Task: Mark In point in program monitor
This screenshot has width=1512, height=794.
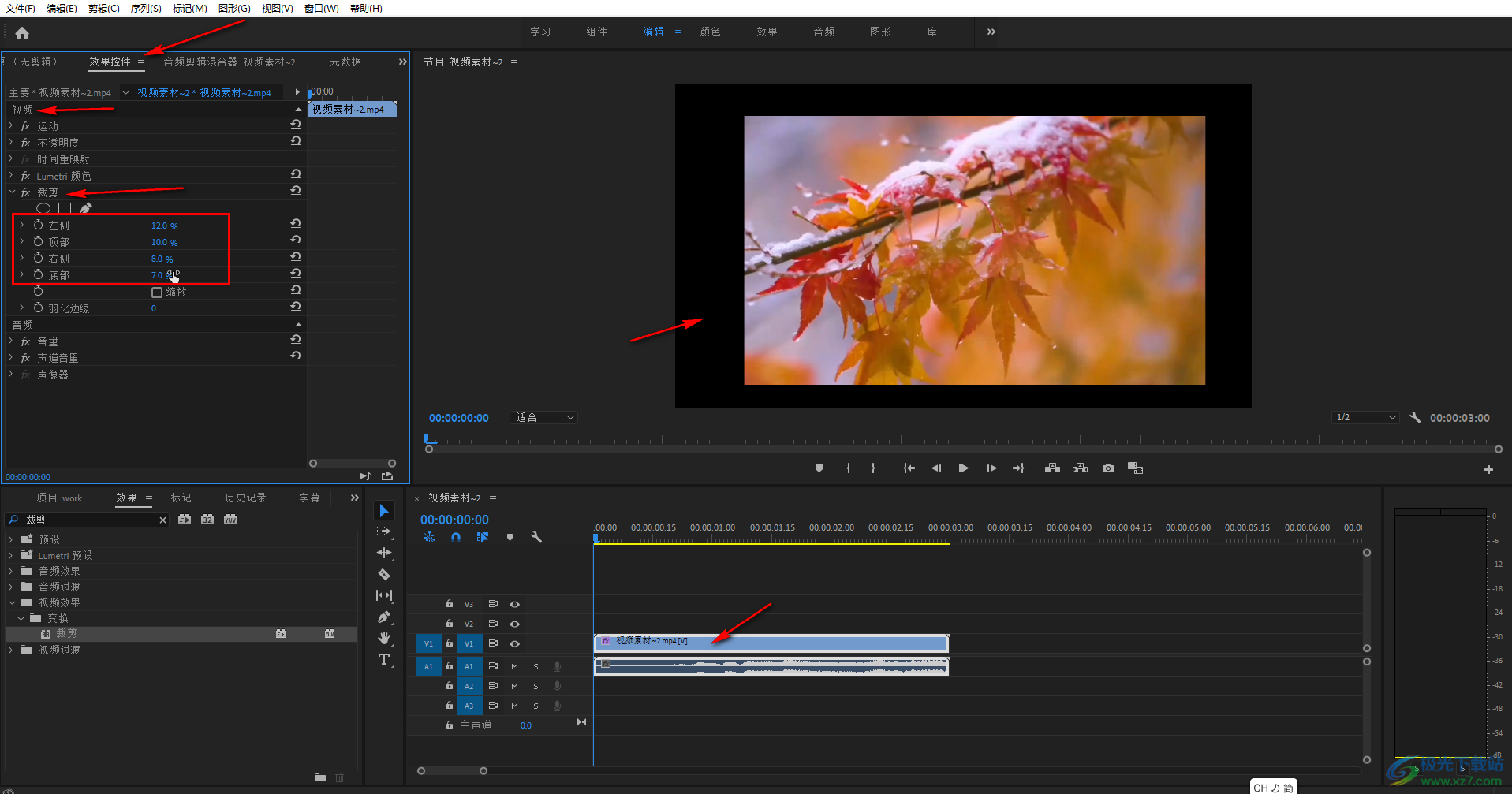Action: [x=848, y=468]
